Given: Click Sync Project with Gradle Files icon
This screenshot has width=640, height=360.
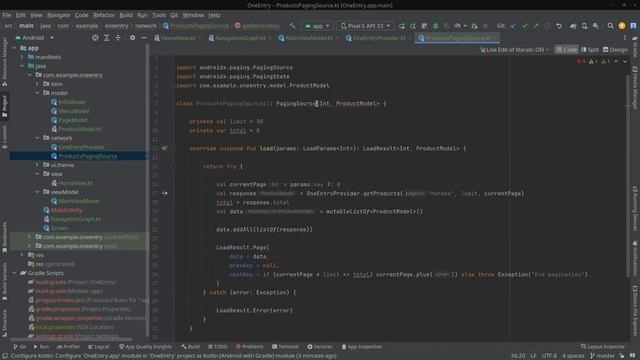Looking at the screenshot, I should pyautogui.click(x=573, y=26).
